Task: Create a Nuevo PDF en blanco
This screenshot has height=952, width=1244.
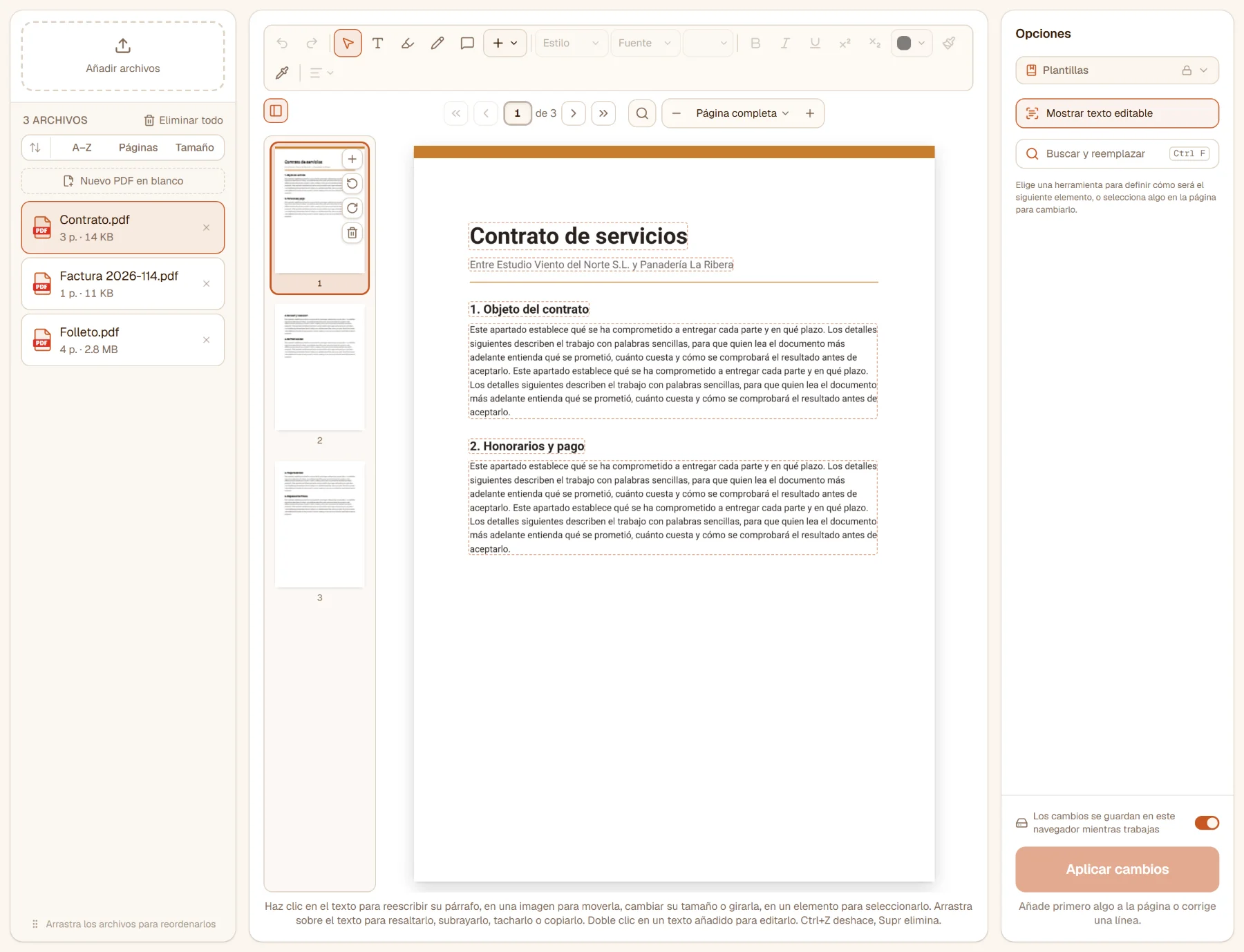Action: pos(123,181)
